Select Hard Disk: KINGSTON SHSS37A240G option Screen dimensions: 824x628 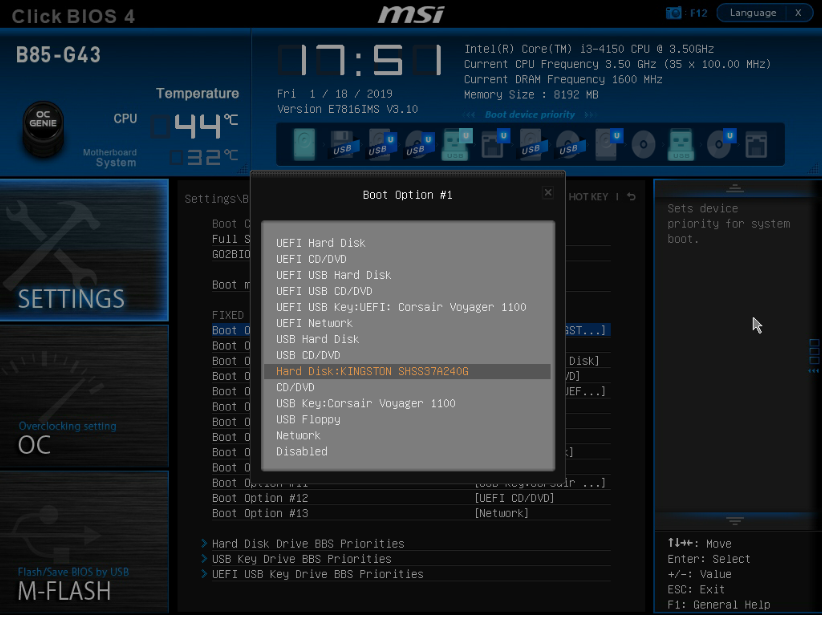pyautogui.click(x=372, y=371)
